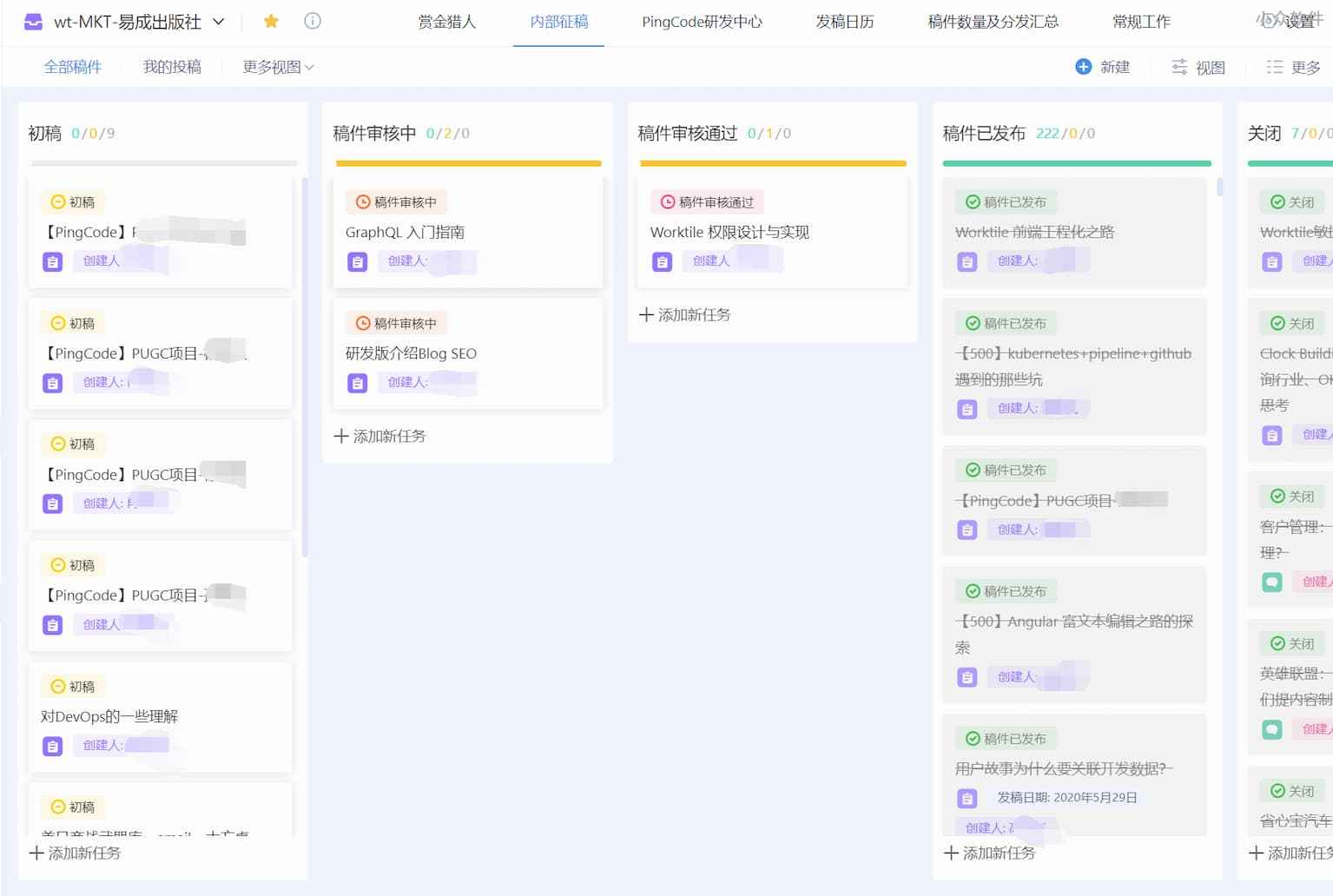Screen dimensions: 1333x896
Task: Click the 稿件审核中 column header title
Action: pos(374,133)
